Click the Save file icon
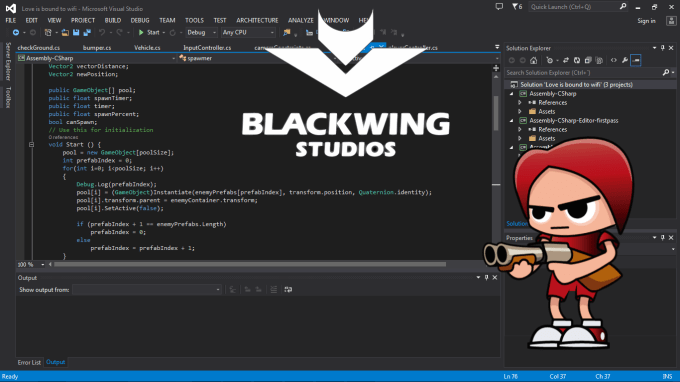The width and height of the screenshot is (680, 382). (x=76, y=33)
